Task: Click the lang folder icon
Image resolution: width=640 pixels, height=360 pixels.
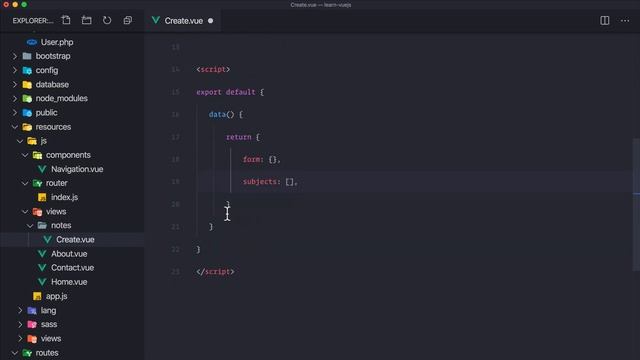Action: 32,310
